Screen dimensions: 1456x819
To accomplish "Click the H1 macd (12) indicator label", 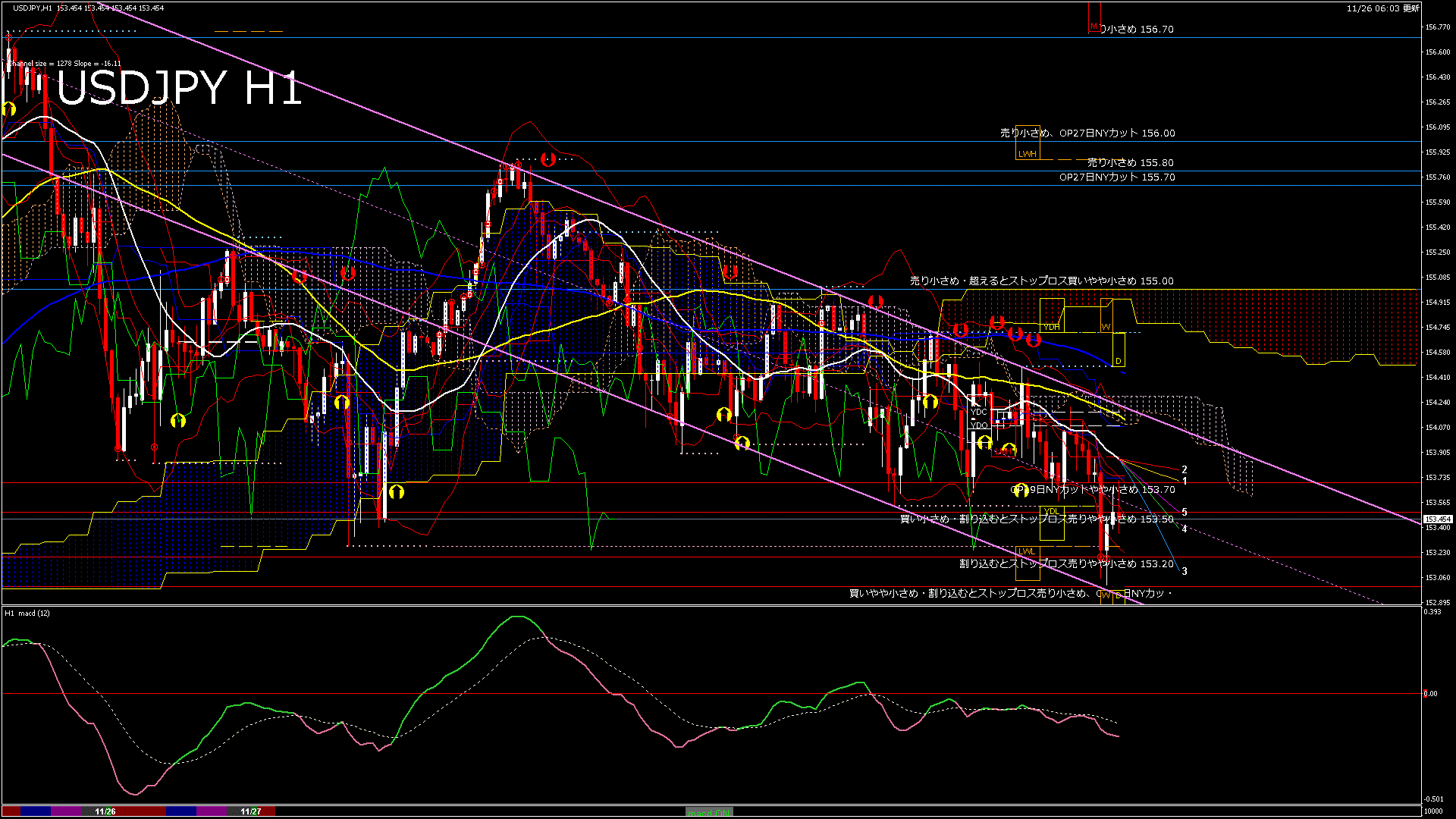I will [x=27, y=613].
